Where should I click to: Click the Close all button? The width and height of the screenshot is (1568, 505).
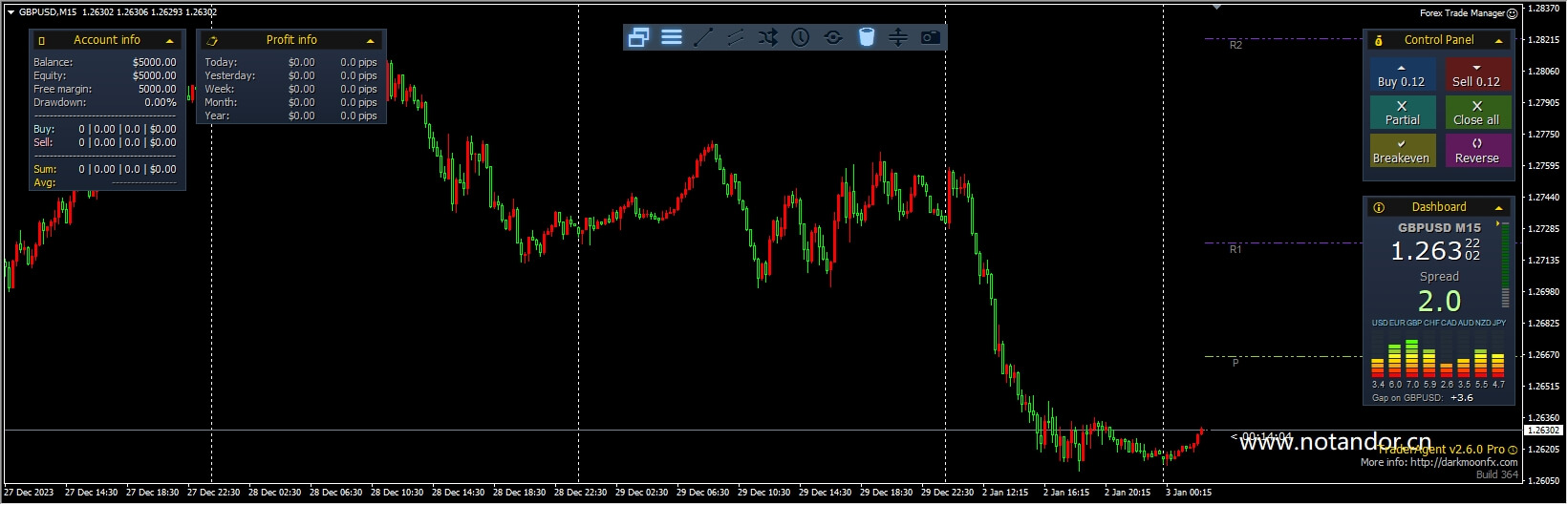coord(1477,113)
